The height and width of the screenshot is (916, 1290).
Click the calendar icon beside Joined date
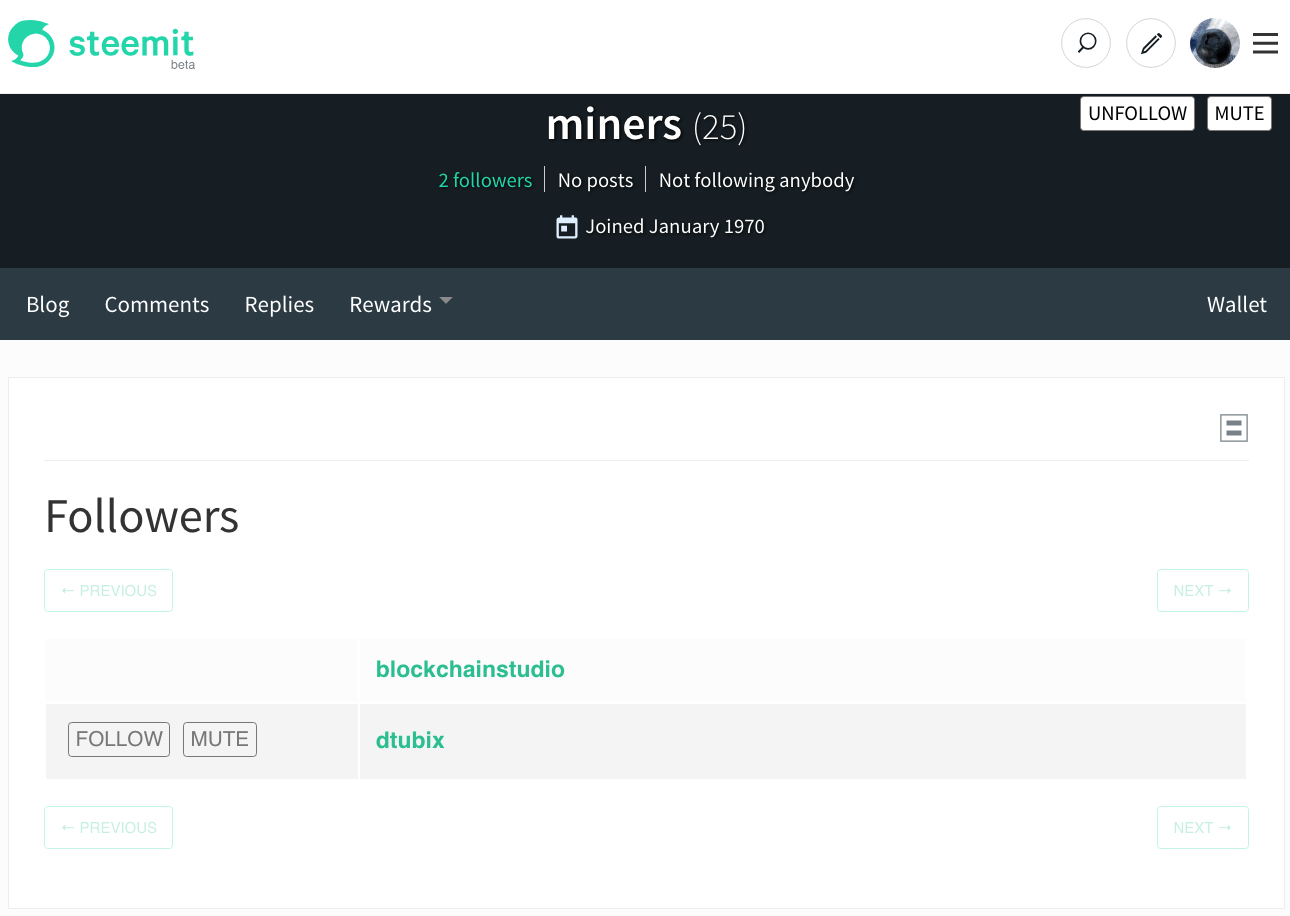567,227
